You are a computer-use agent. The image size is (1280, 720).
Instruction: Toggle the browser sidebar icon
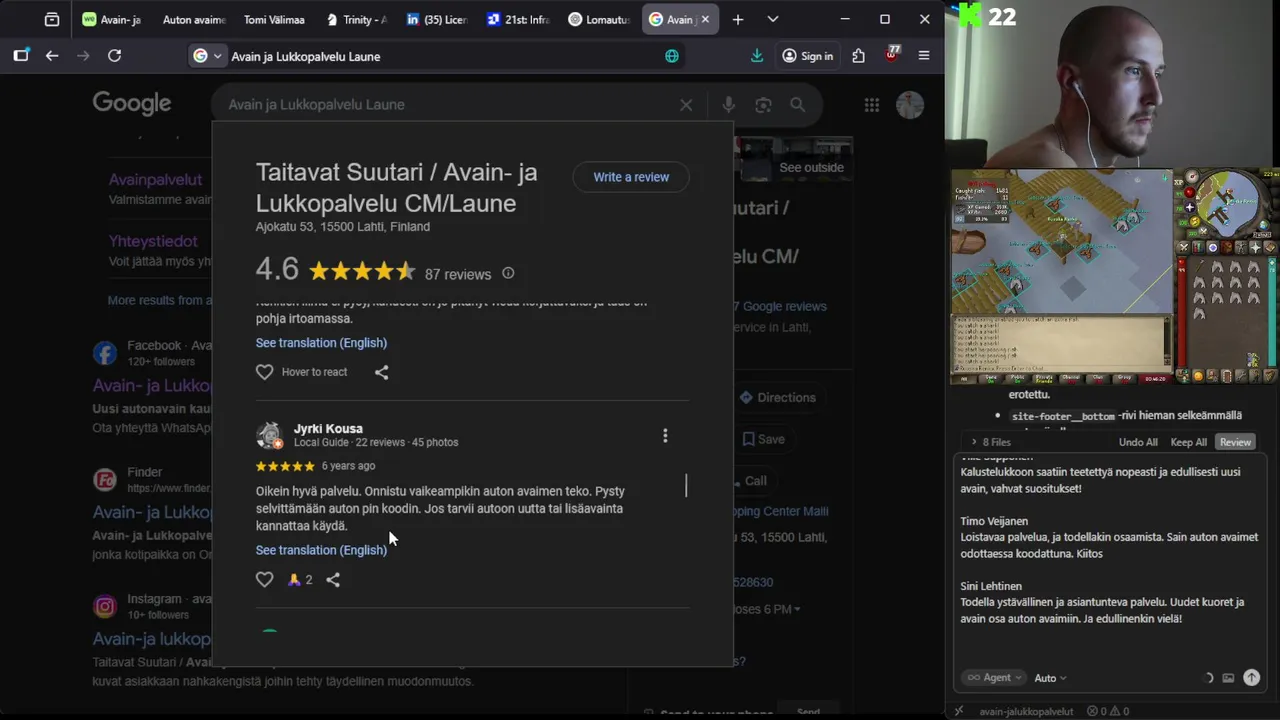click(x=21, y=56)
